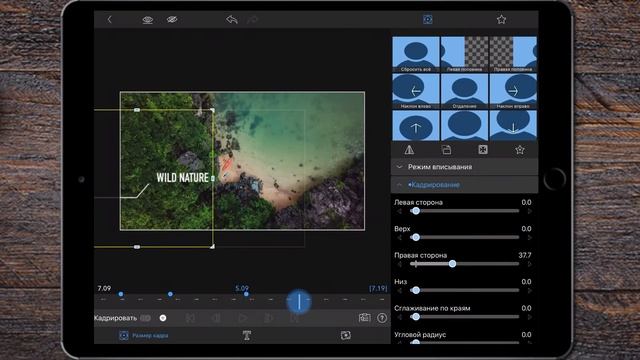The image size is (640, 360).
Task: Choose the down-arrow preset thumbnail
Action: (513, 126)
